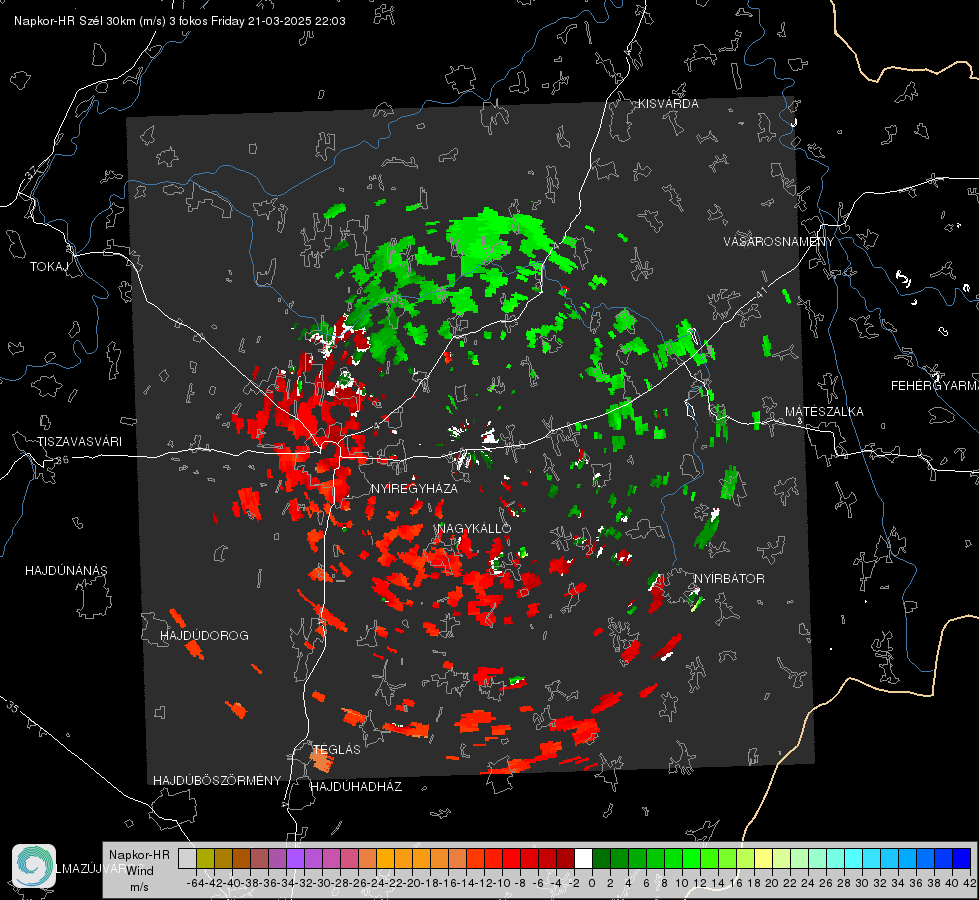Click the TISZAVASVARI city label

79,442
